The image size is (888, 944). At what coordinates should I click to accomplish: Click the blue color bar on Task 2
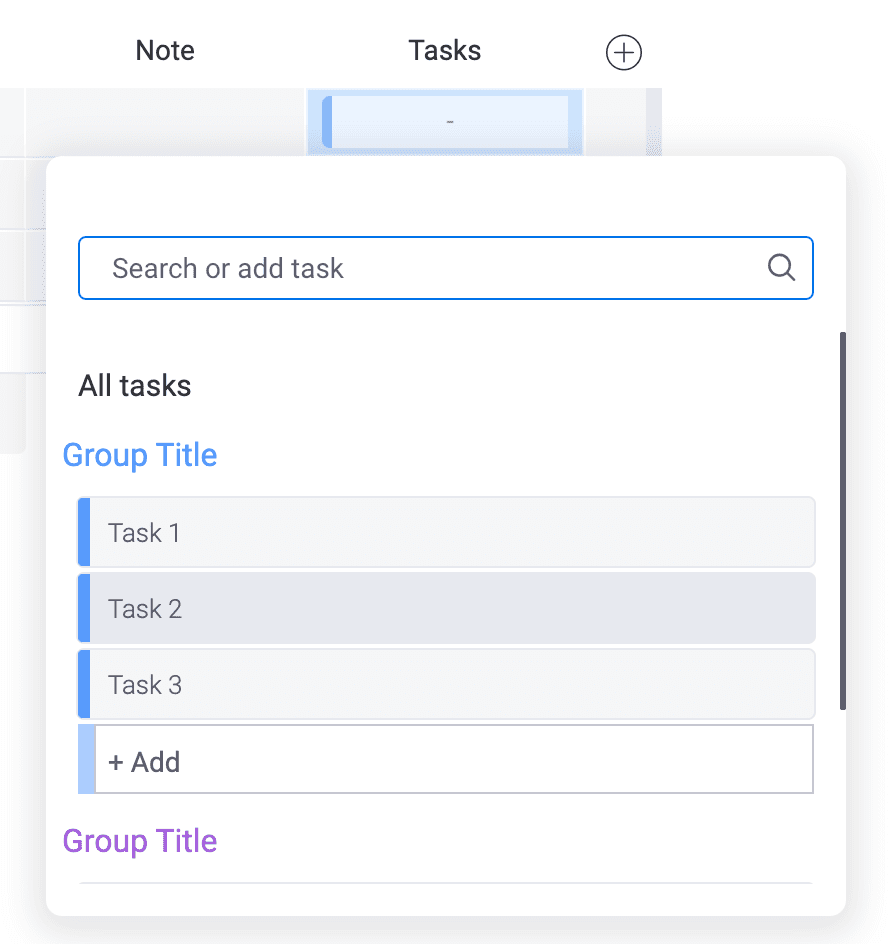(x=84, y=608)
